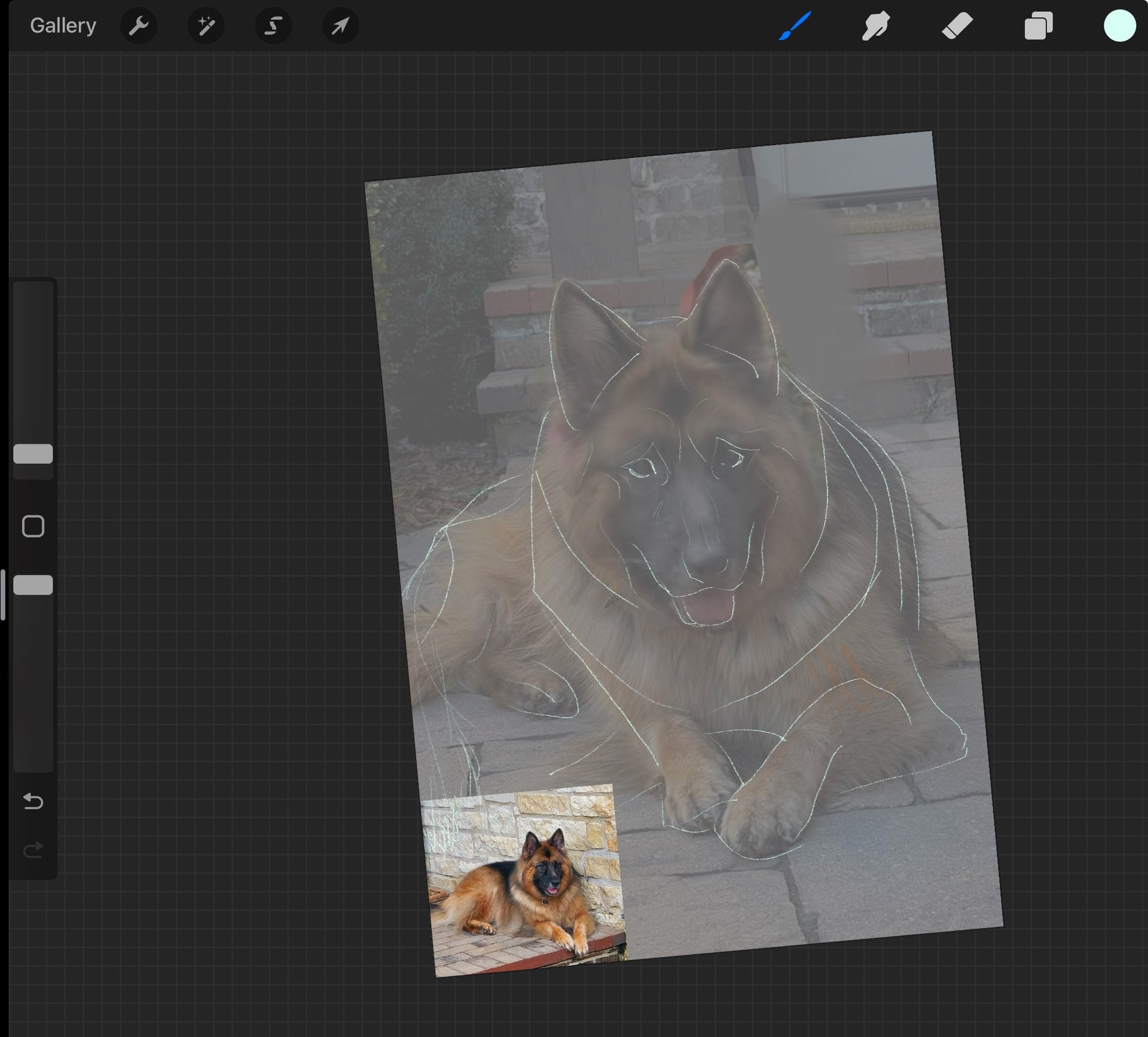The width and height of the screenshot is (1148, 1037).
Task: Click the brush opacity slider handle
Action: [33, 585]
